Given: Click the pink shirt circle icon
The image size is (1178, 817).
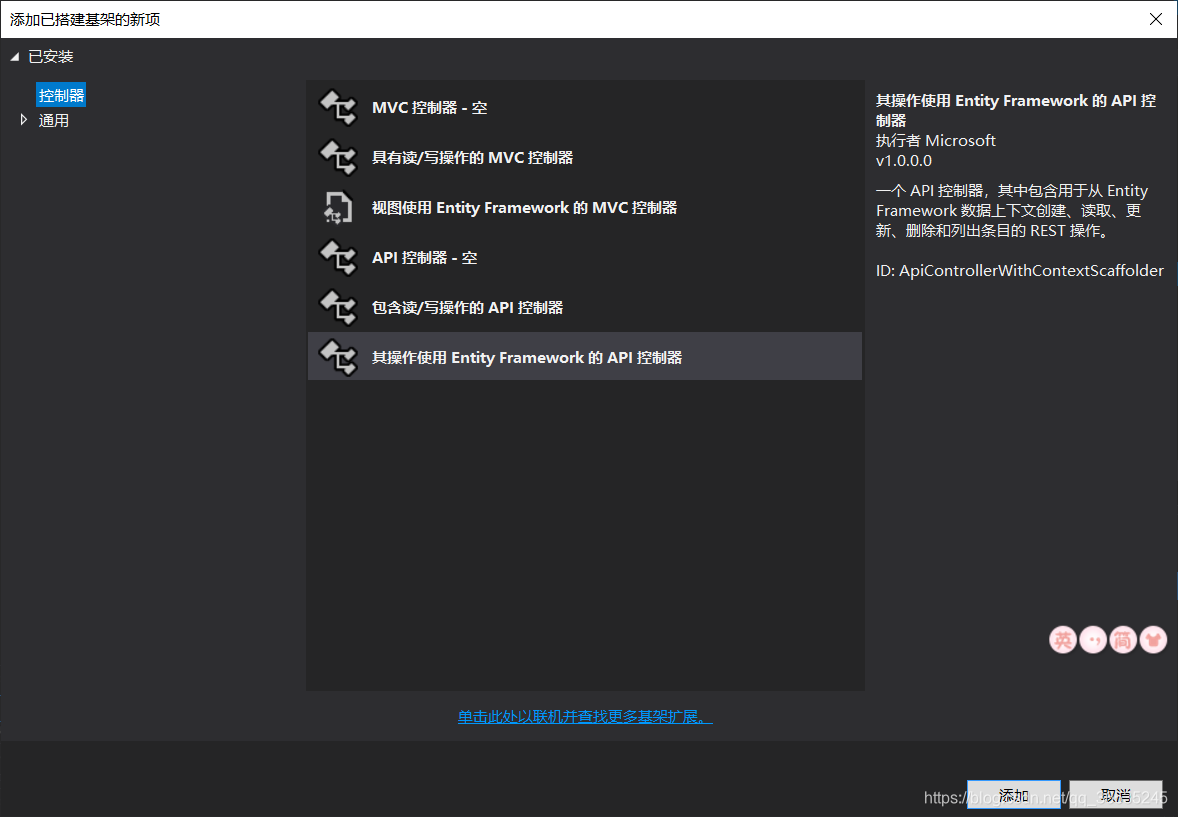Looking at the screenshot, I should pyautogui.click(x=1152, y=639).
